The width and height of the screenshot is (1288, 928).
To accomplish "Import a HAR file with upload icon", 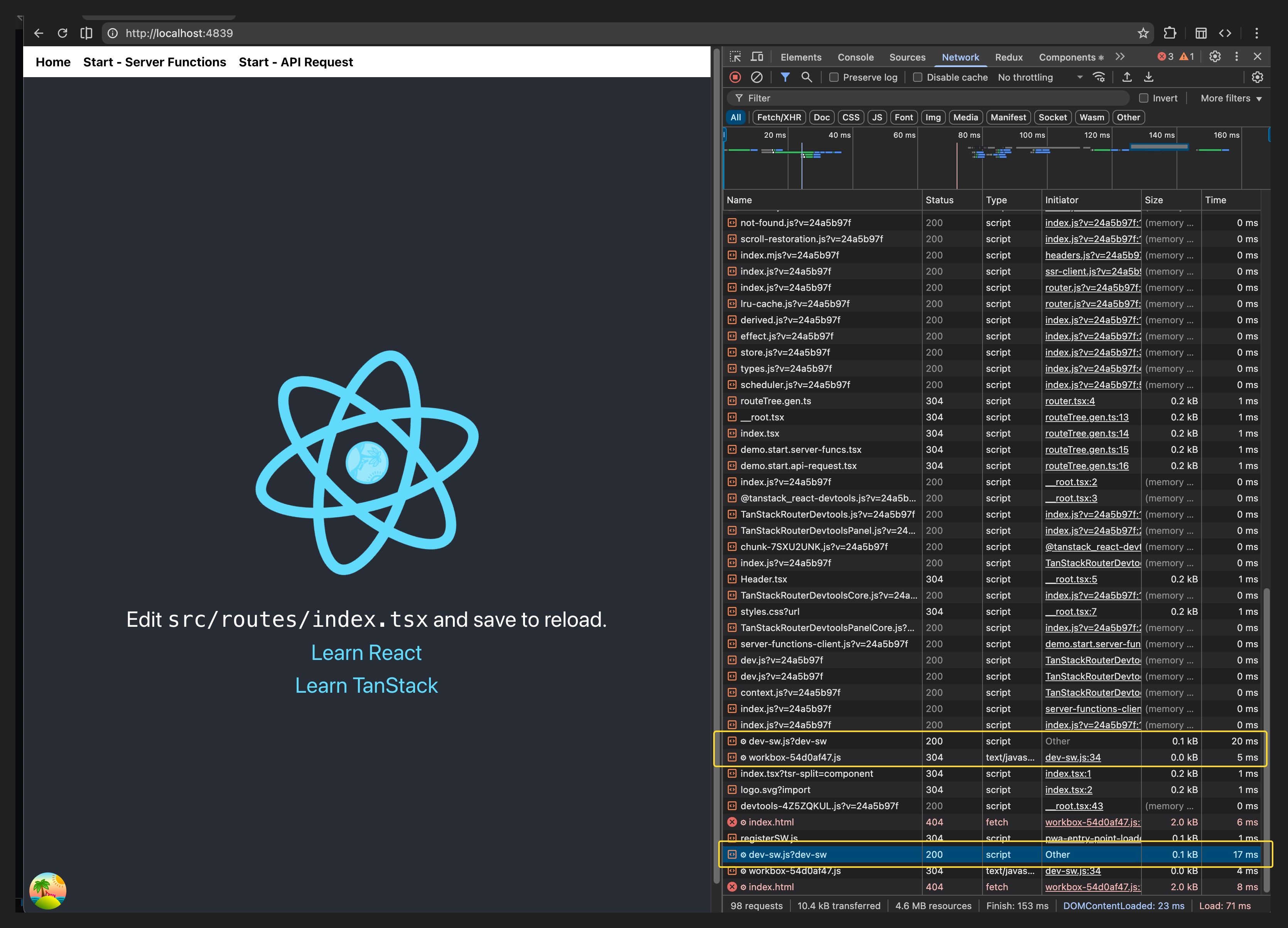I will point(1127,77).
